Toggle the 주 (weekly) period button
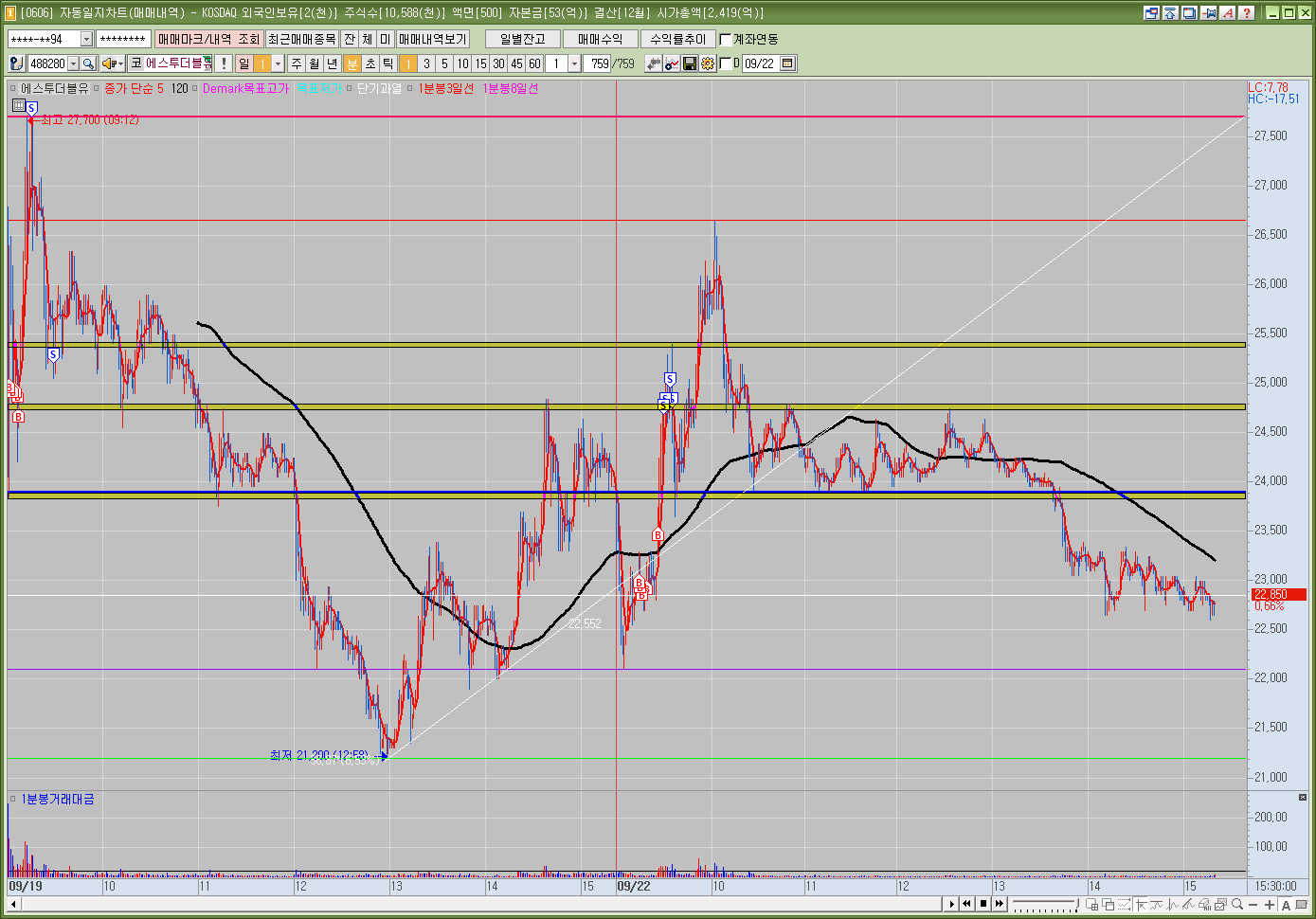 pos(297,63)
